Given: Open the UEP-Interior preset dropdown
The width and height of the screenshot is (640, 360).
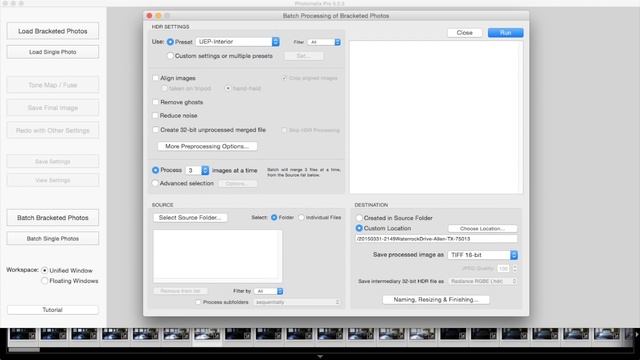Looking at the screenshot, I should 238,42.
